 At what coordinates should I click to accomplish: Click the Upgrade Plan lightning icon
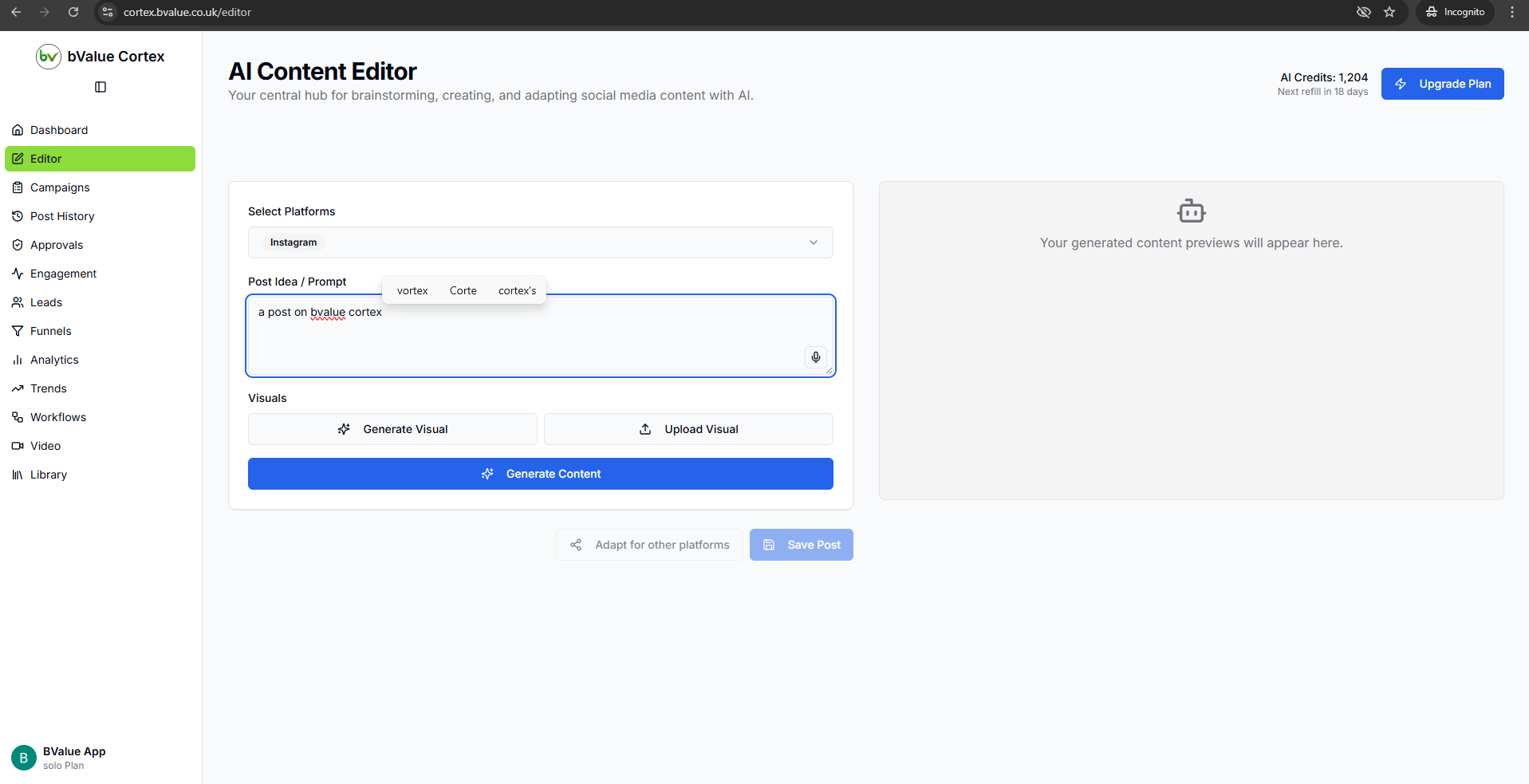(x=1401, y=84)
